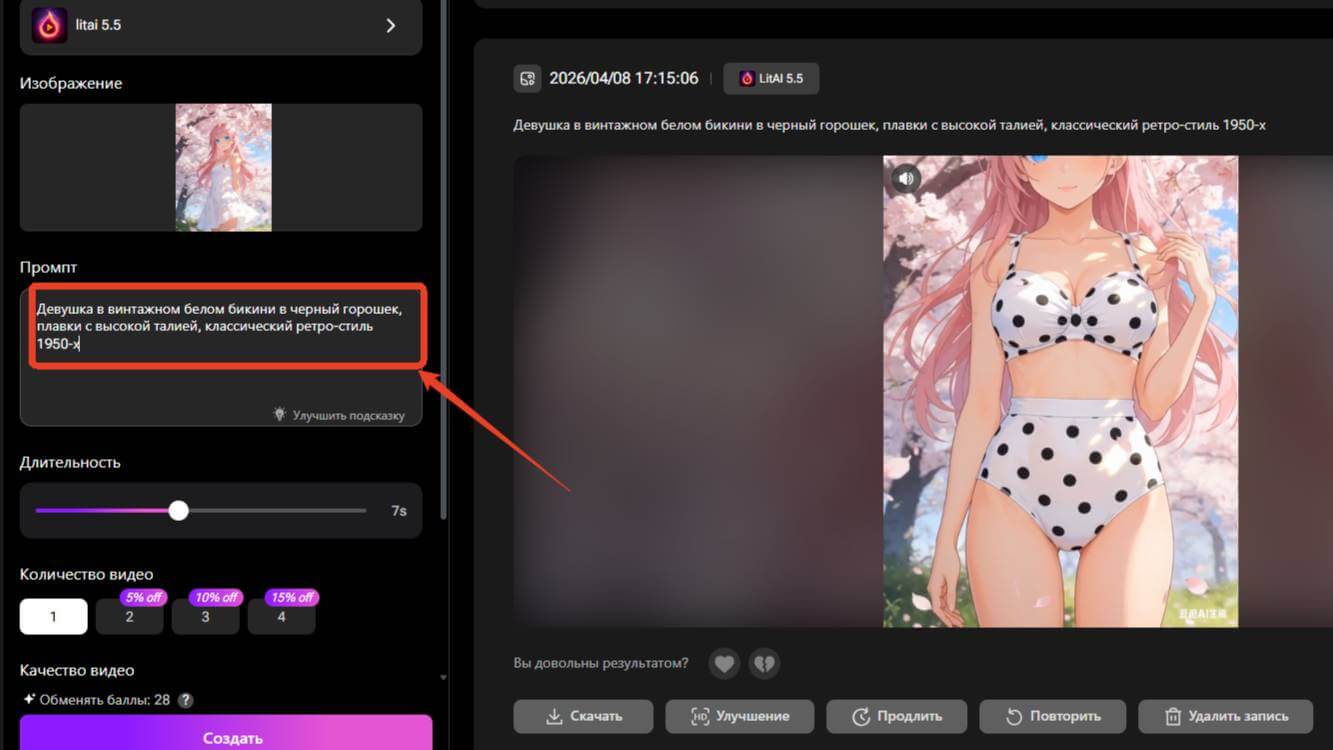The width and height of the screenshot is (1333, 750).
Task: Click the broken heart dislike icon
Action: (764, 663)
